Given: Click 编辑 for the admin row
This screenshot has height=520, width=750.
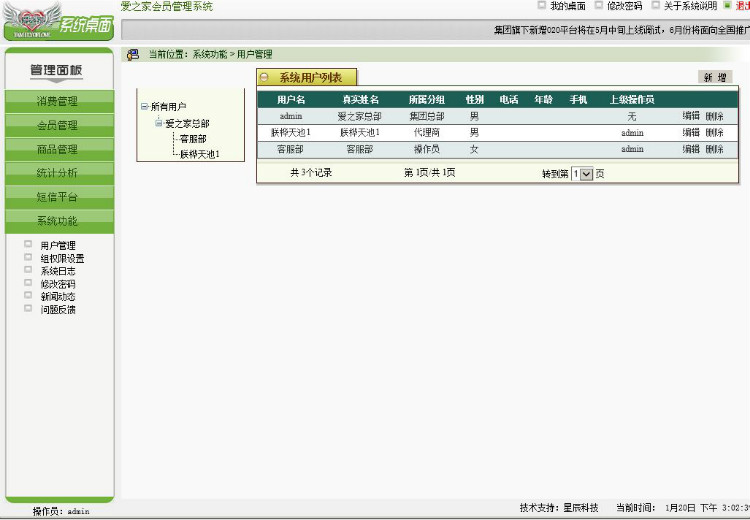Looking at the screenshot, I should 691,116.
